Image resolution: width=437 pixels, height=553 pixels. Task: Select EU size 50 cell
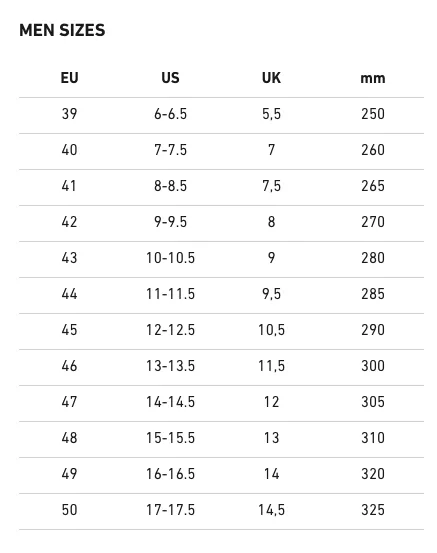coord(69,510)
